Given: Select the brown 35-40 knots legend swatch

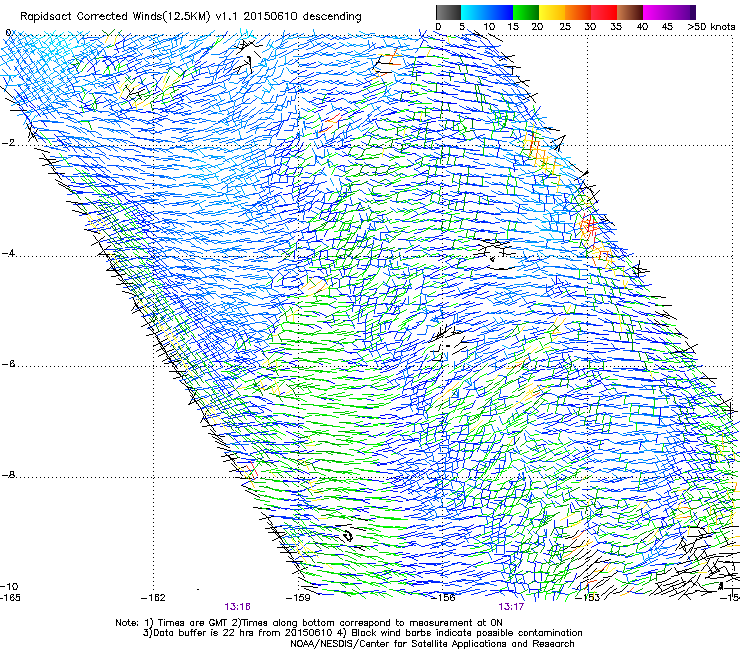Looking at the screenshot, I should [x=630, y=12].
